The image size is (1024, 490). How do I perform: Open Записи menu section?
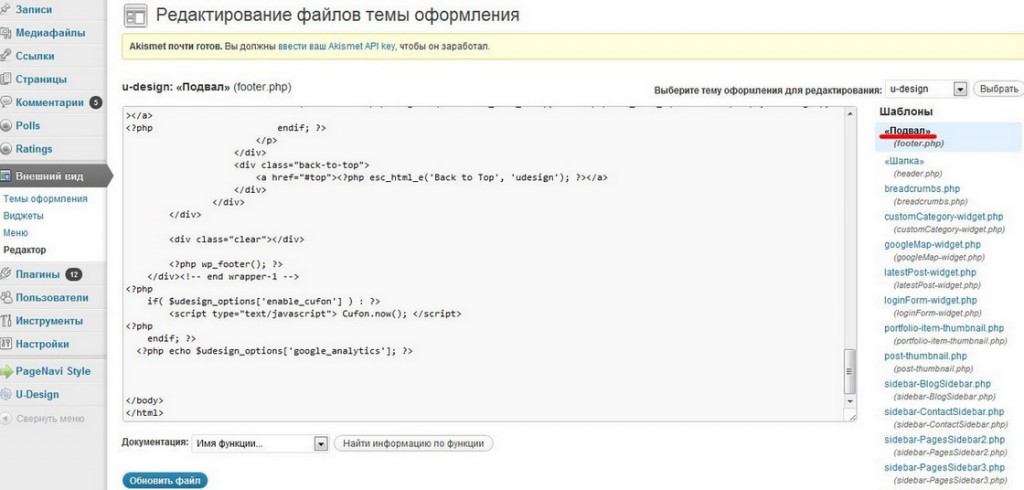[x=33, y=10]
